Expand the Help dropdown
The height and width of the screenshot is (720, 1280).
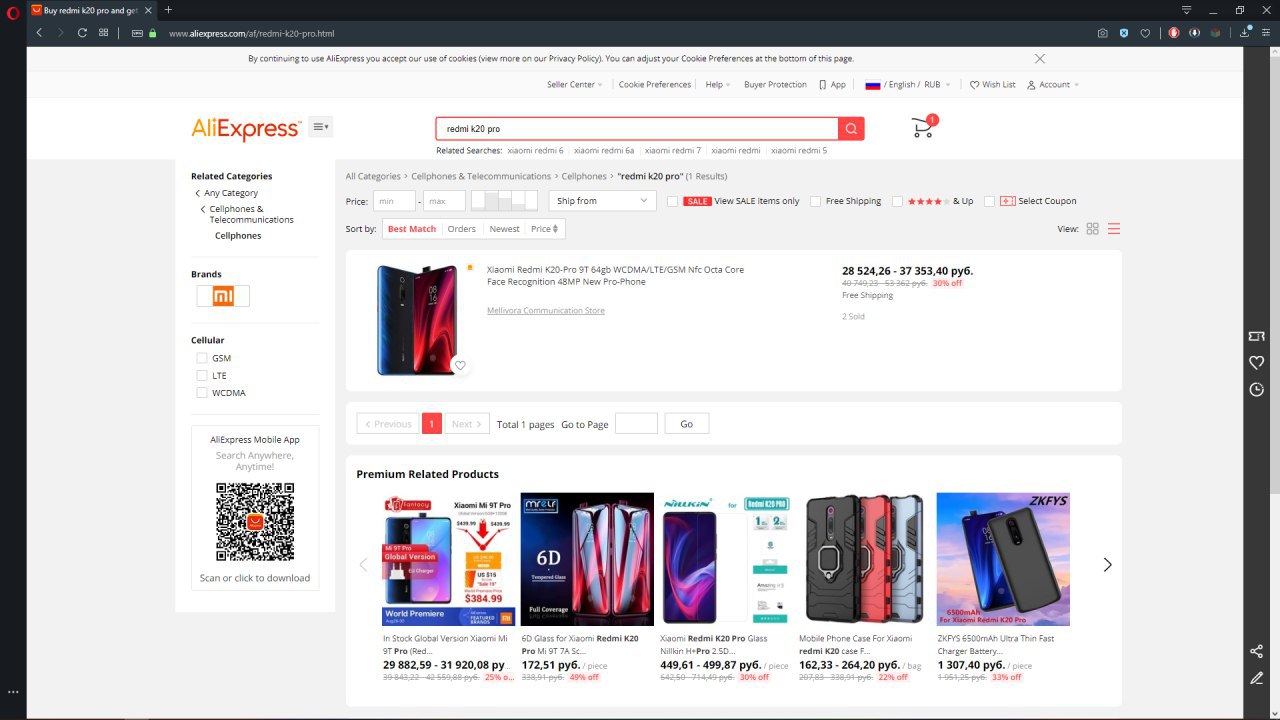point(717,85)
